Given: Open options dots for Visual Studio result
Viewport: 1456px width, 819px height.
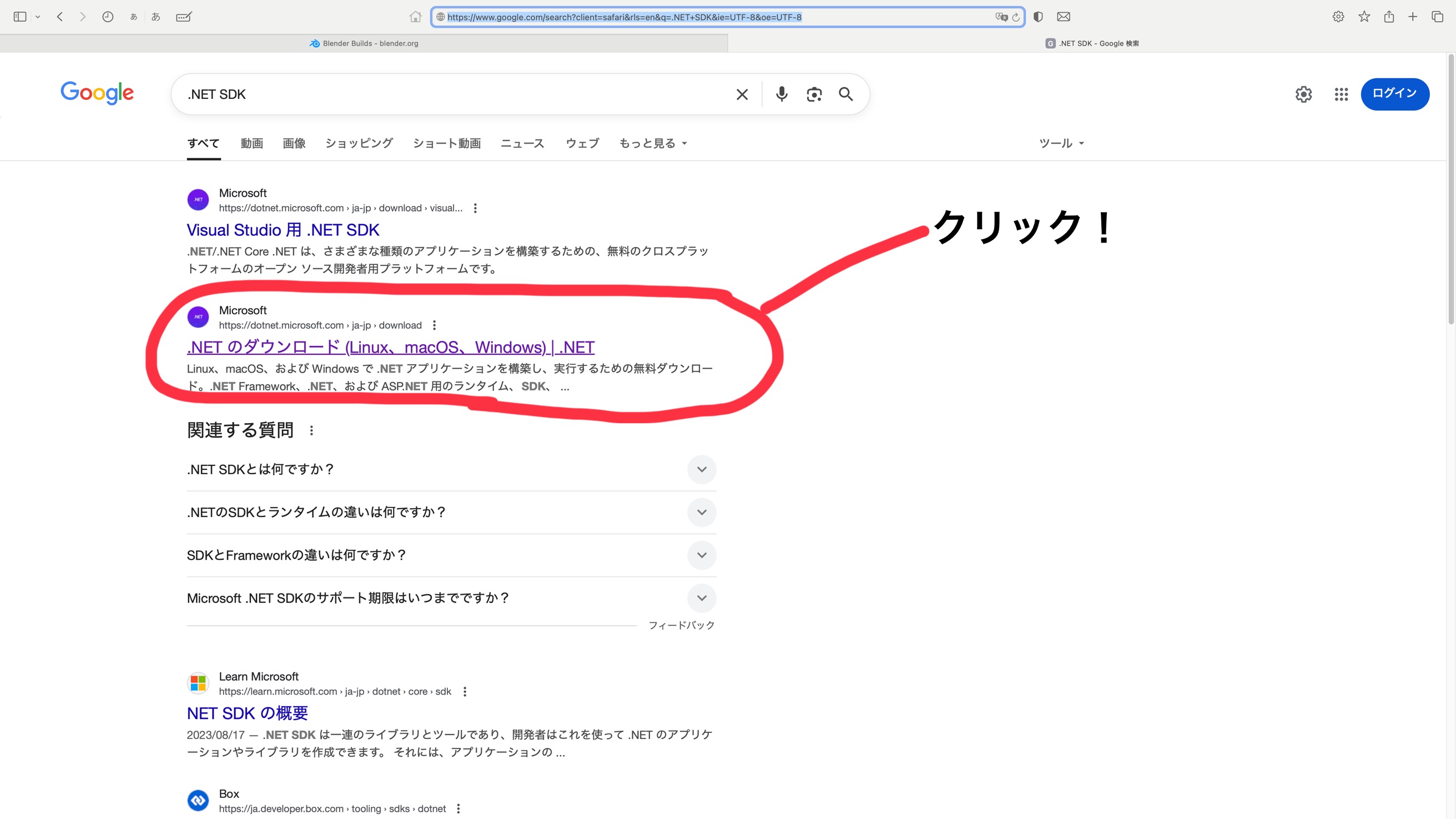Looking at the screenshot, I should [x=475, y=208].
